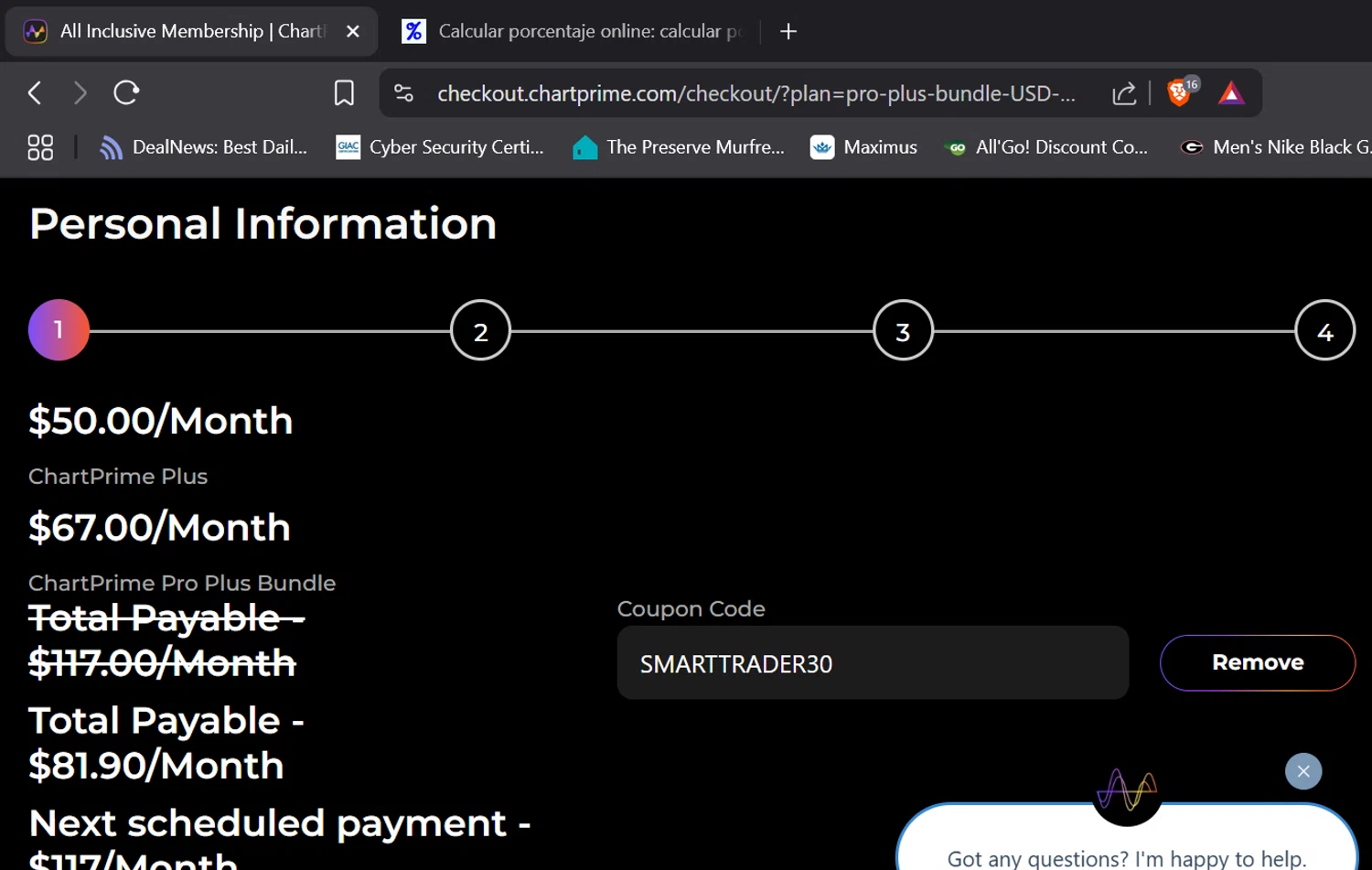Image resolution: width=1372 pixels, height=870 pixels.
Task: Click step 3 circle in progress indicator
Action: coord(903,330)
